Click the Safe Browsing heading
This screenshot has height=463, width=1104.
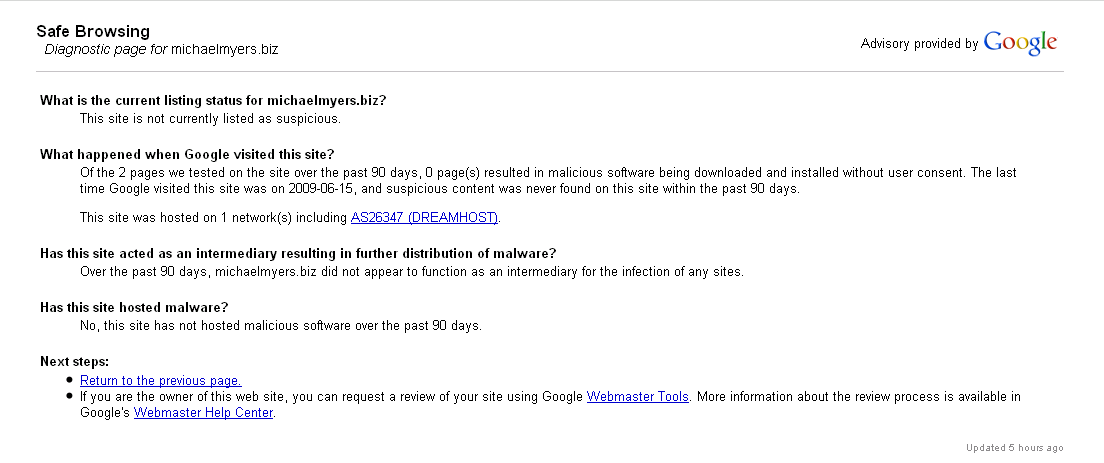(93, 32)
